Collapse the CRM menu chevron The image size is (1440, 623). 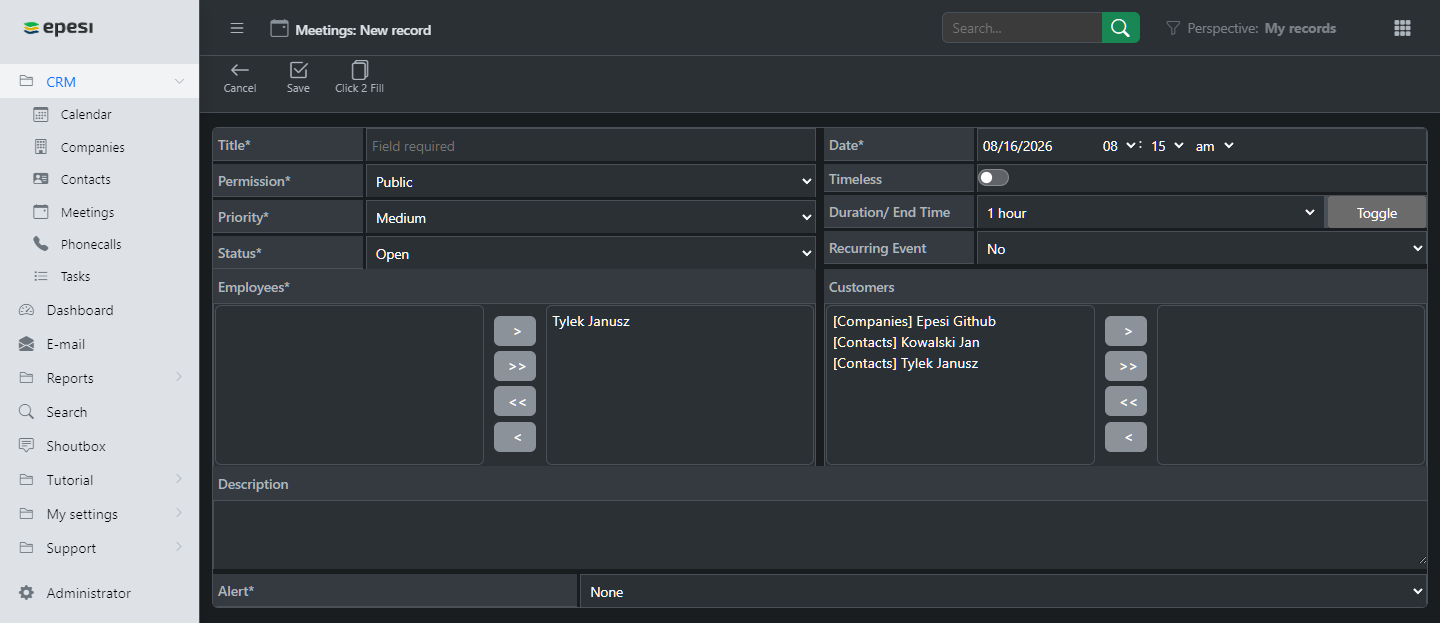pos(179,82)
